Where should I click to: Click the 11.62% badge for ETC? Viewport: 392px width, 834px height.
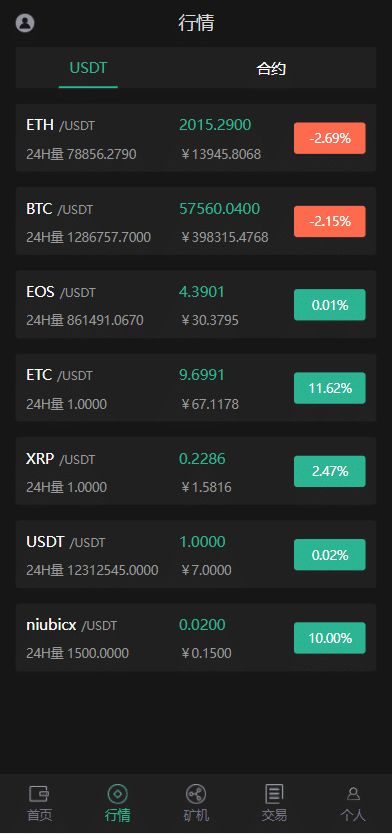[x=330, y=388]
